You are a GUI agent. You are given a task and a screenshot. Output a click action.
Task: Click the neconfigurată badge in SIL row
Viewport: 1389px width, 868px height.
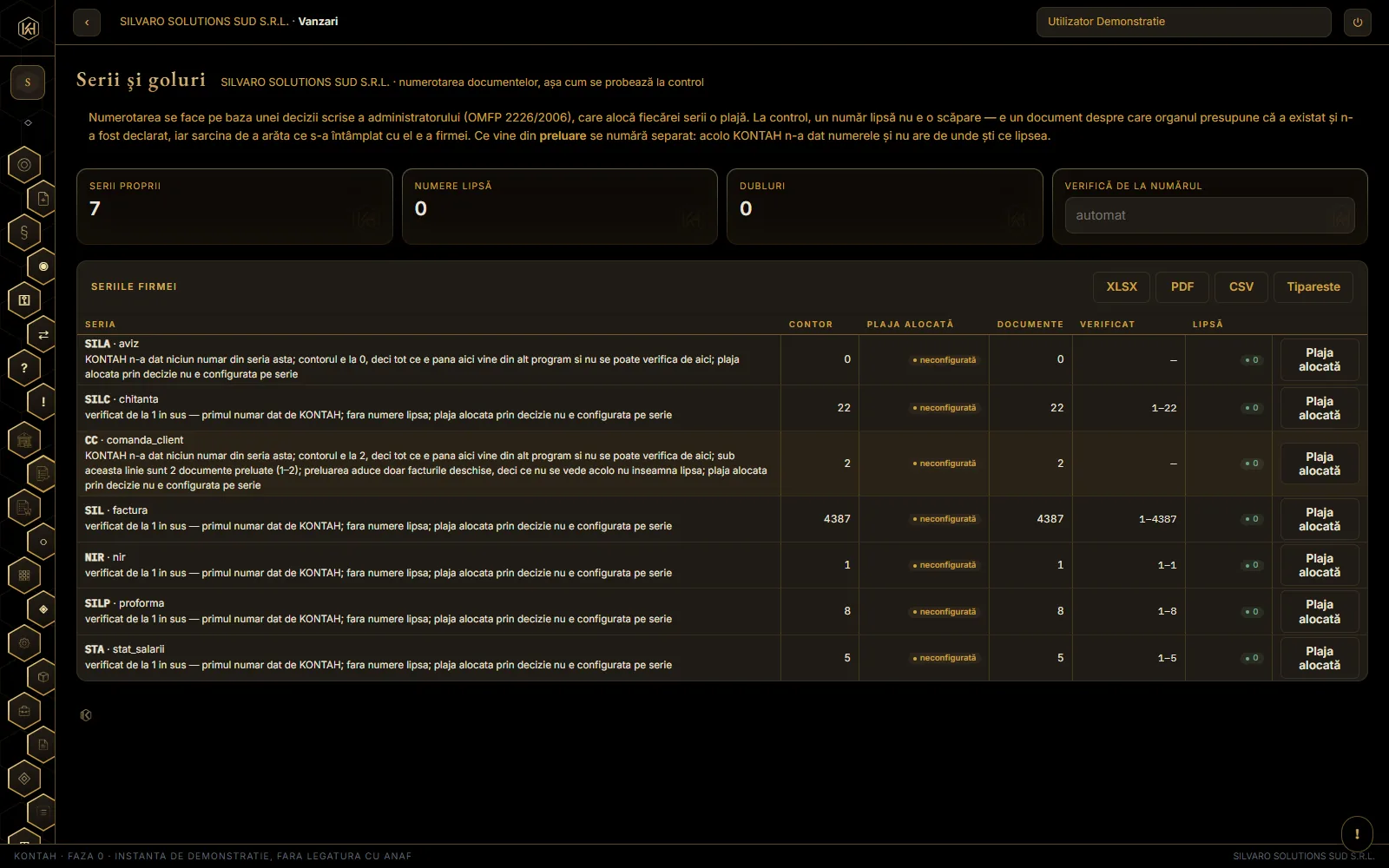pyautogui.click(x=945, y=519)
